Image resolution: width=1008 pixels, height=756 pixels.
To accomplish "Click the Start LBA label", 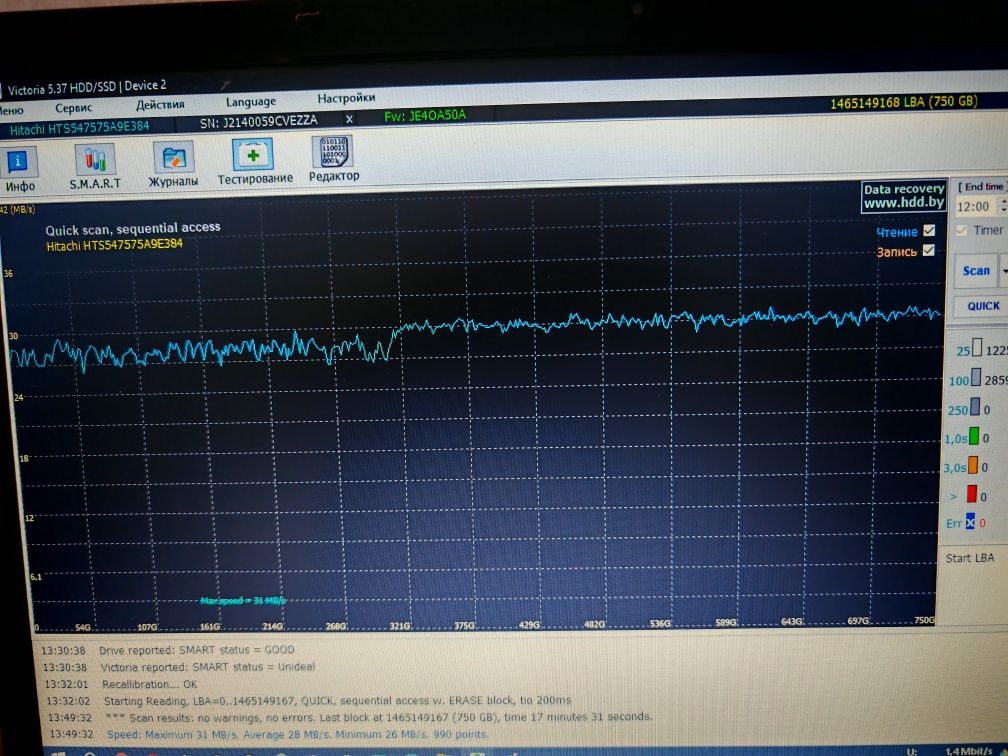I will coord(969,558).
